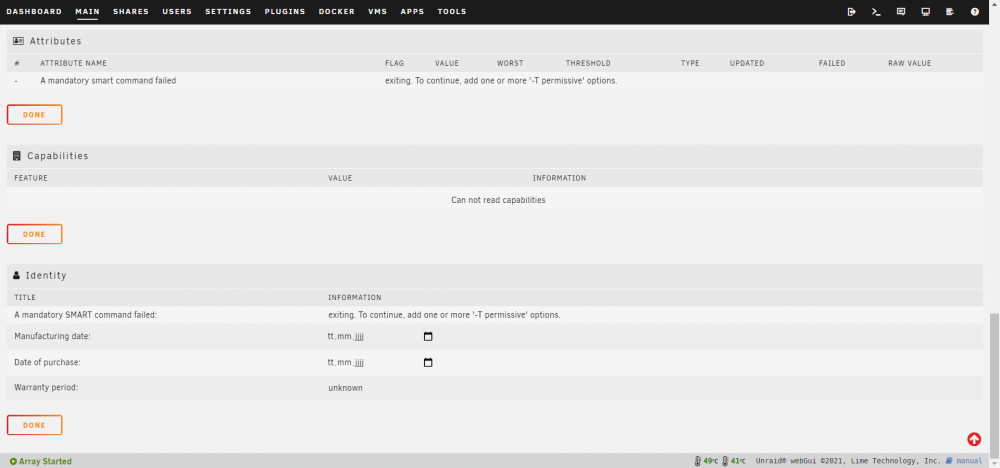Open the Main tab
1000x468 pixels.
pyautogui.click(x=87, y=11)
